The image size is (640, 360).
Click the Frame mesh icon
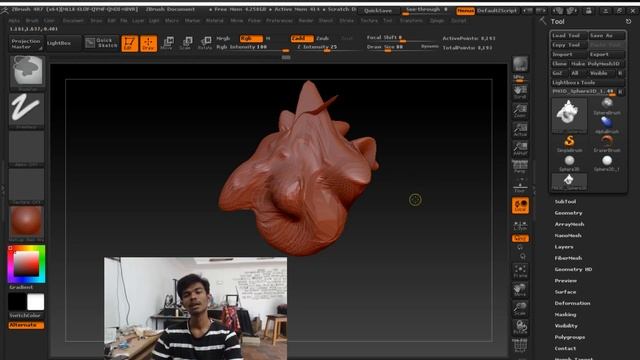[x=520, y=271]
